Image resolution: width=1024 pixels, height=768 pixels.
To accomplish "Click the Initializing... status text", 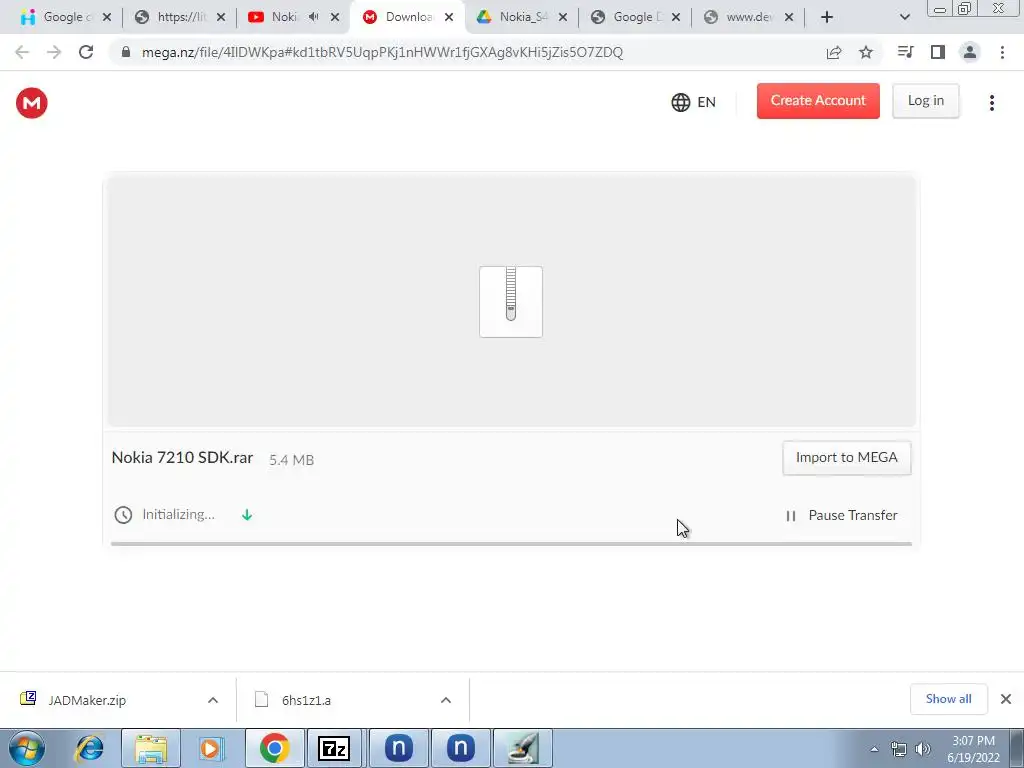I will tap(178, 515).
